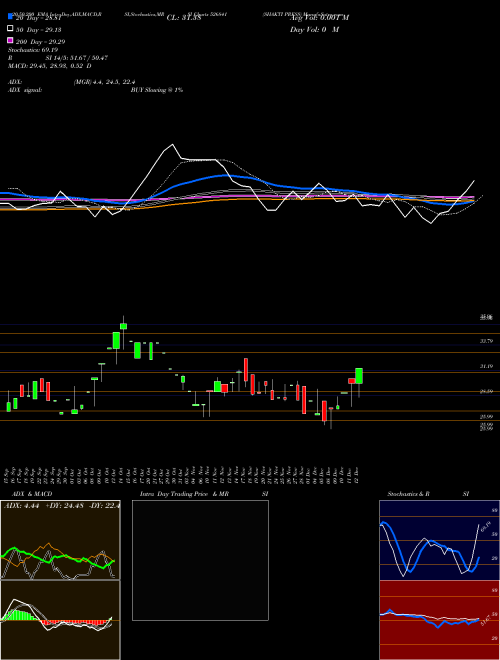Image resolution: width=500 pixels, height=660 pixels.
Task: Click the 'Intra Day Trading Price & MRSI' title
Action: (x=204, y=494)
